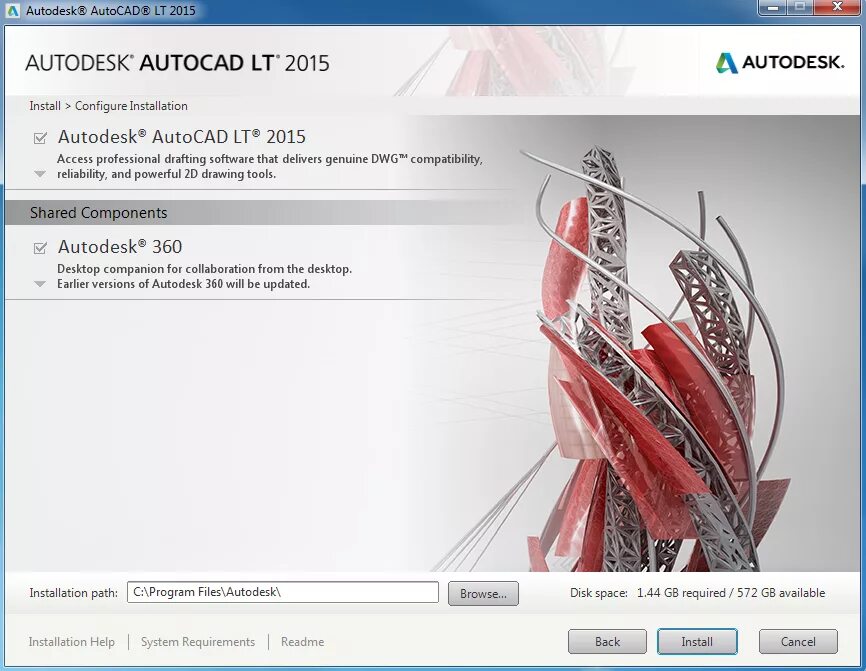The height and width of the screenshot is (671, 866).
Task: Click the Installation path text field
Action: [283, 593]
